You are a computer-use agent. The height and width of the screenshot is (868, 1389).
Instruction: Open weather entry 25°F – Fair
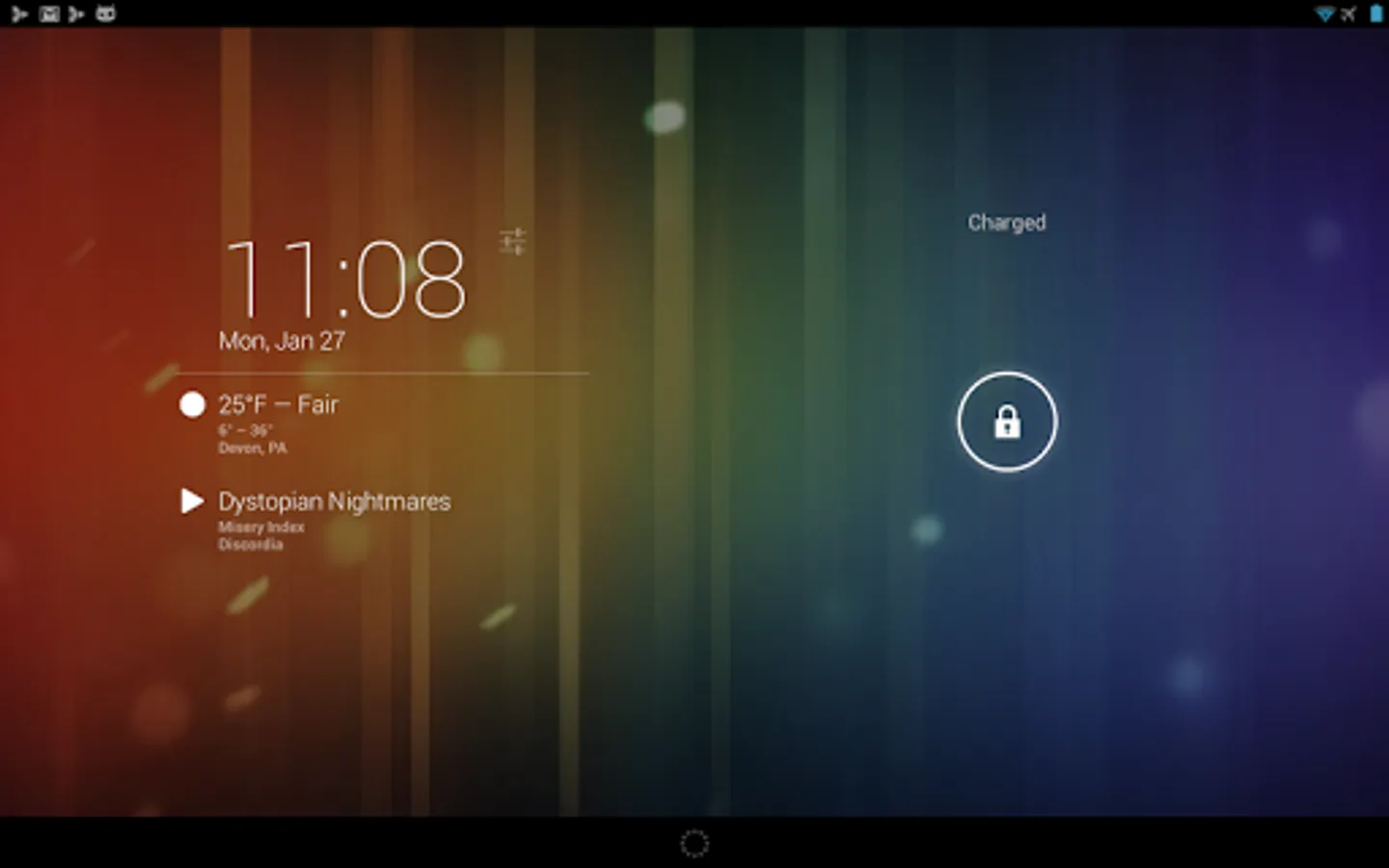pyautogui.click(x=278, y=404)
